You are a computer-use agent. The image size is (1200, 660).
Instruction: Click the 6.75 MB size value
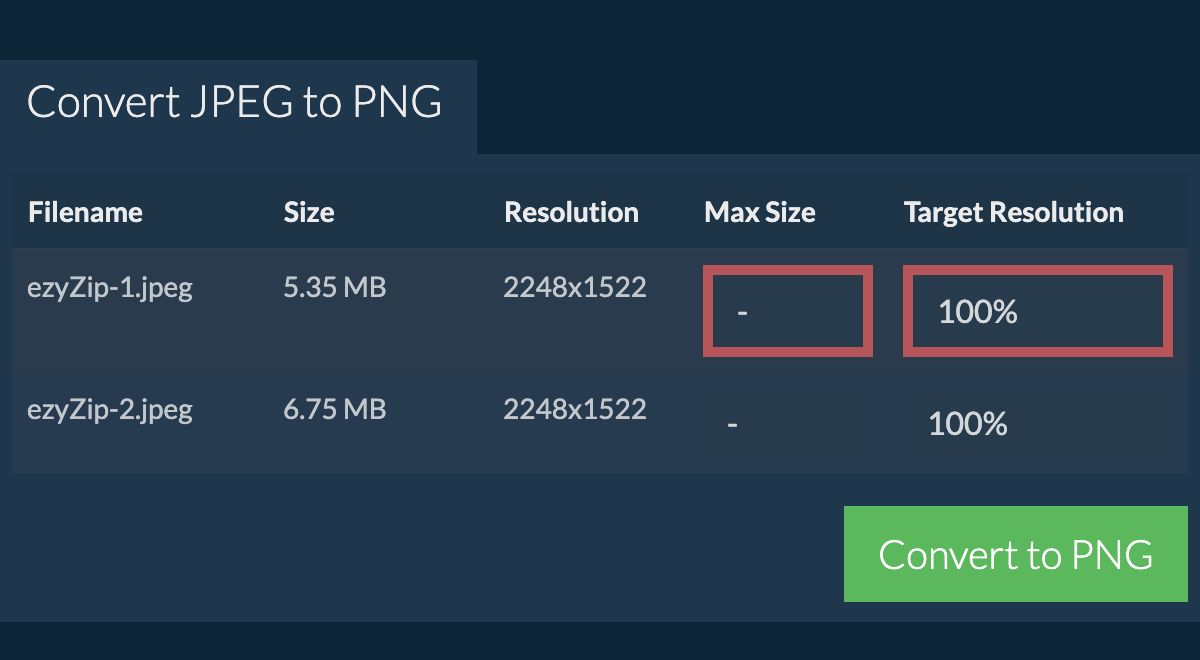335,409
